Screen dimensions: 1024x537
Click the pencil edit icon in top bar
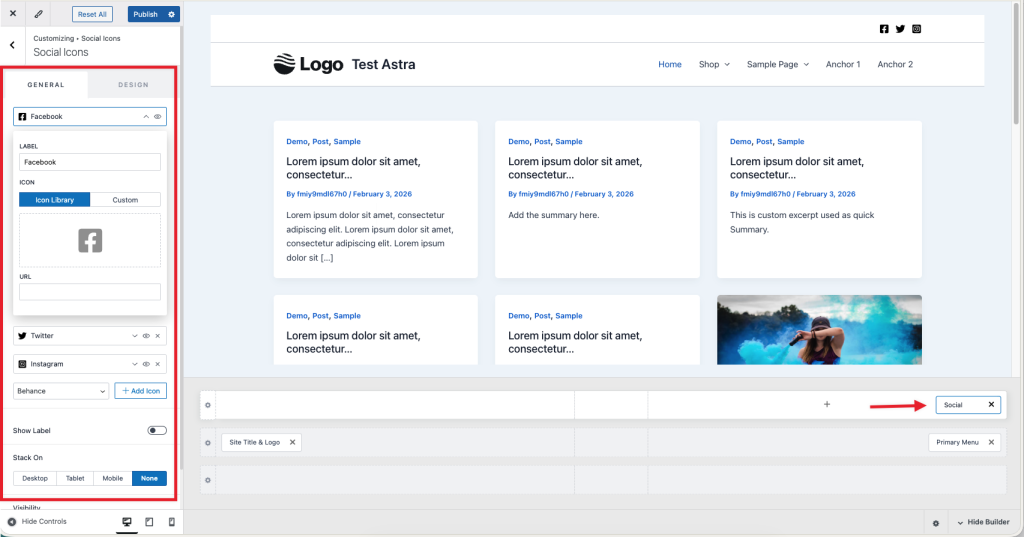tap(39, 14)
